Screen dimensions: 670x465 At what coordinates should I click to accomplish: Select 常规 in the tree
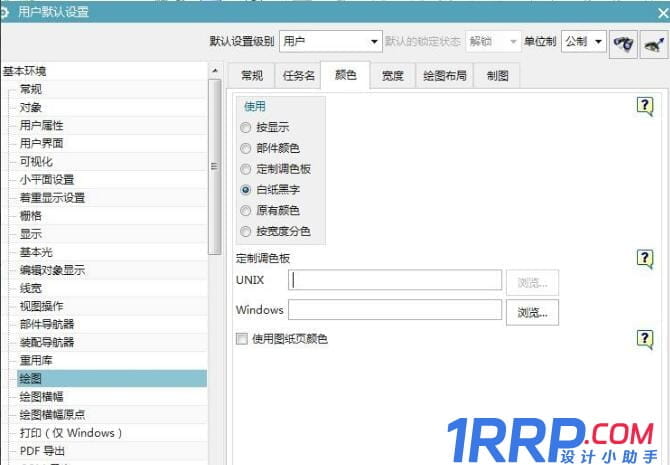click(x=31, y=89)
